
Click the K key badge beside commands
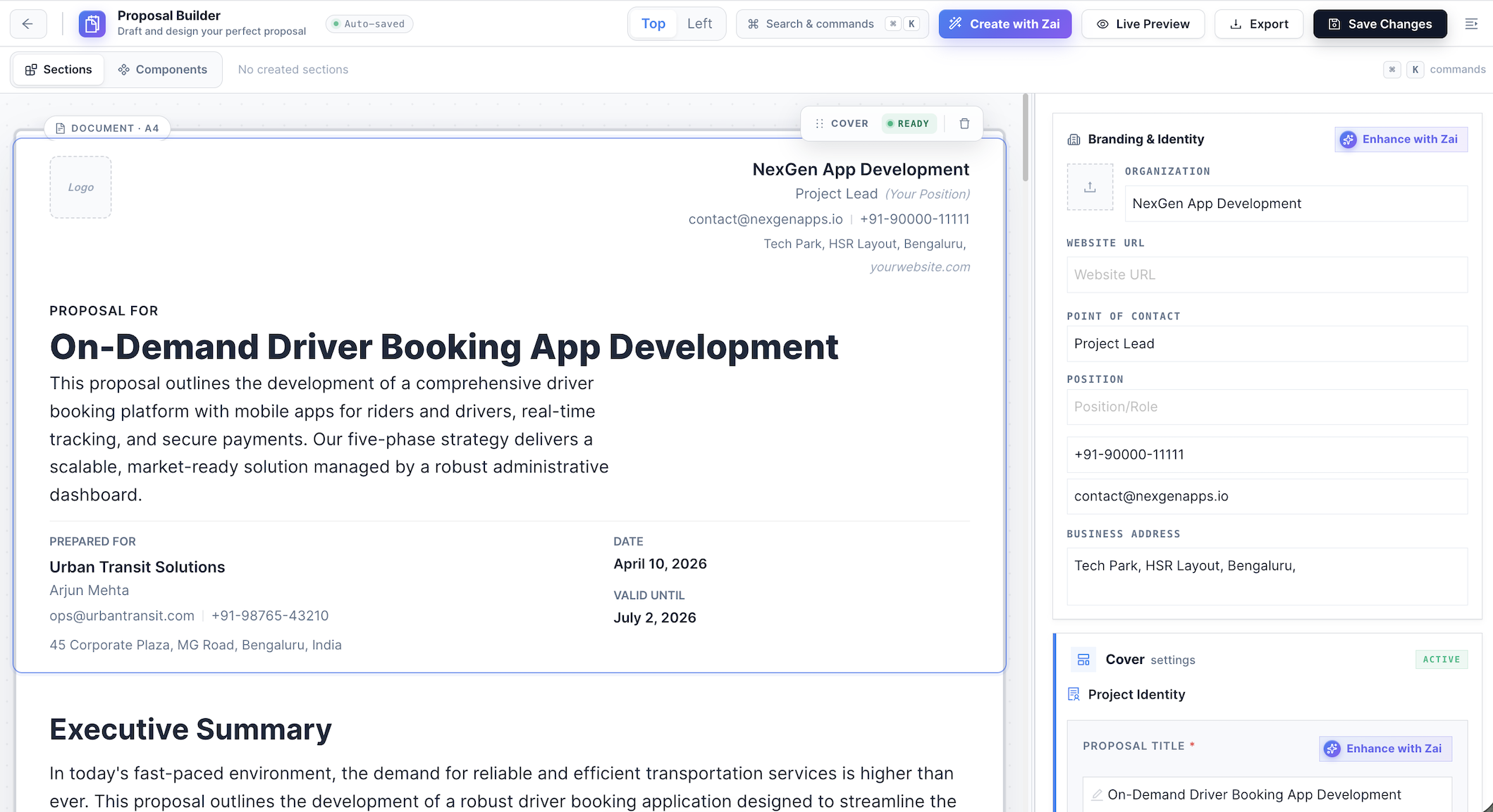coord(1415,69)
